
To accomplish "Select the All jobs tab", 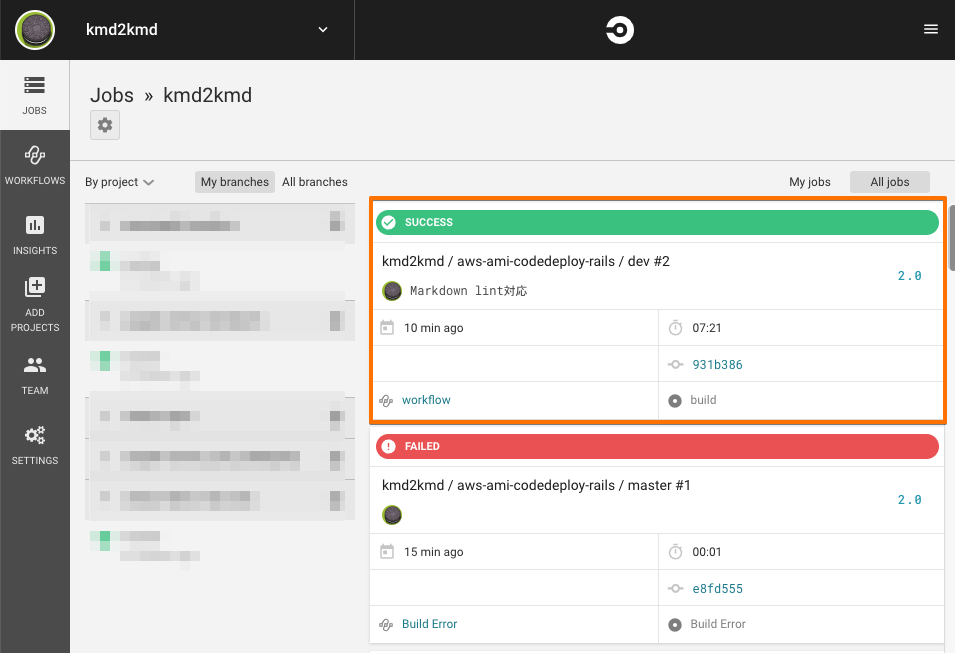I will (x=889, y=182).
